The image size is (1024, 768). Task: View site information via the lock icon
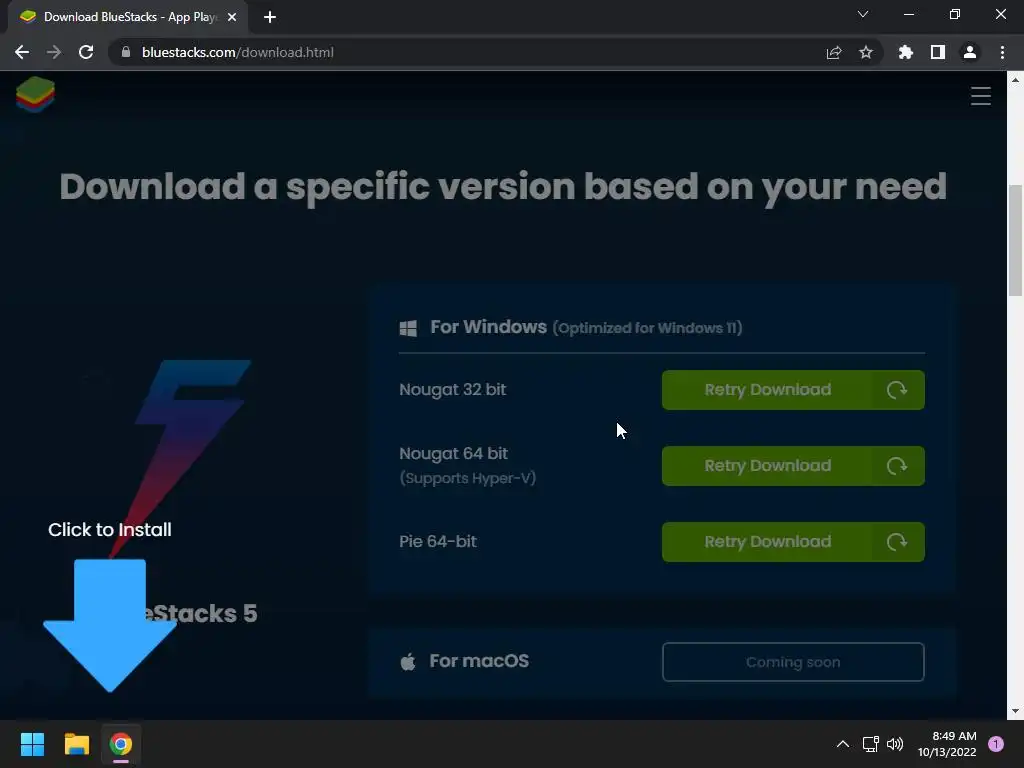(126, 52)
